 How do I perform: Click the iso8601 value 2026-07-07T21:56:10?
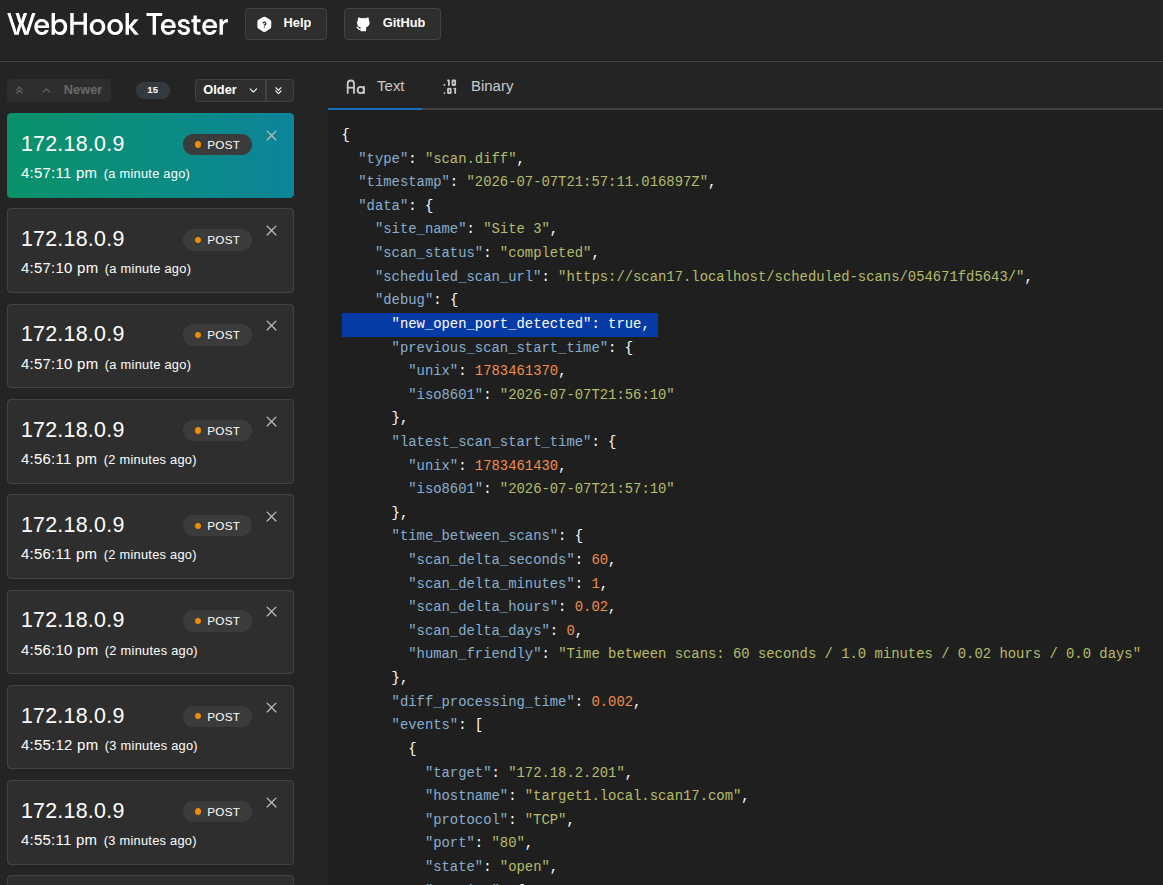(587, 394)
